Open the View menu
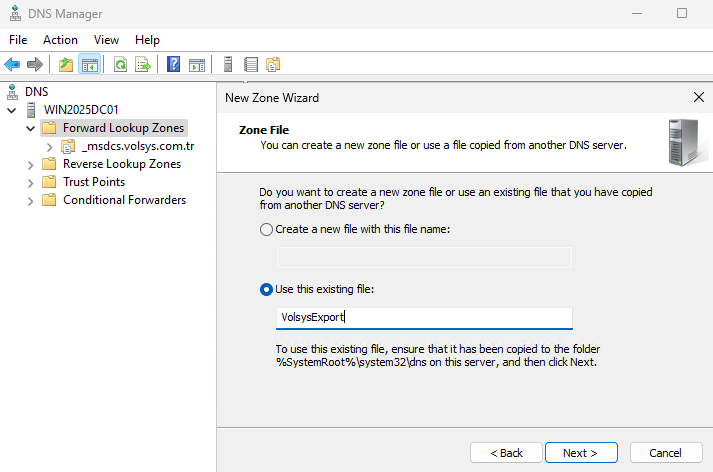The image size is (713, 472). pos(106,40)
